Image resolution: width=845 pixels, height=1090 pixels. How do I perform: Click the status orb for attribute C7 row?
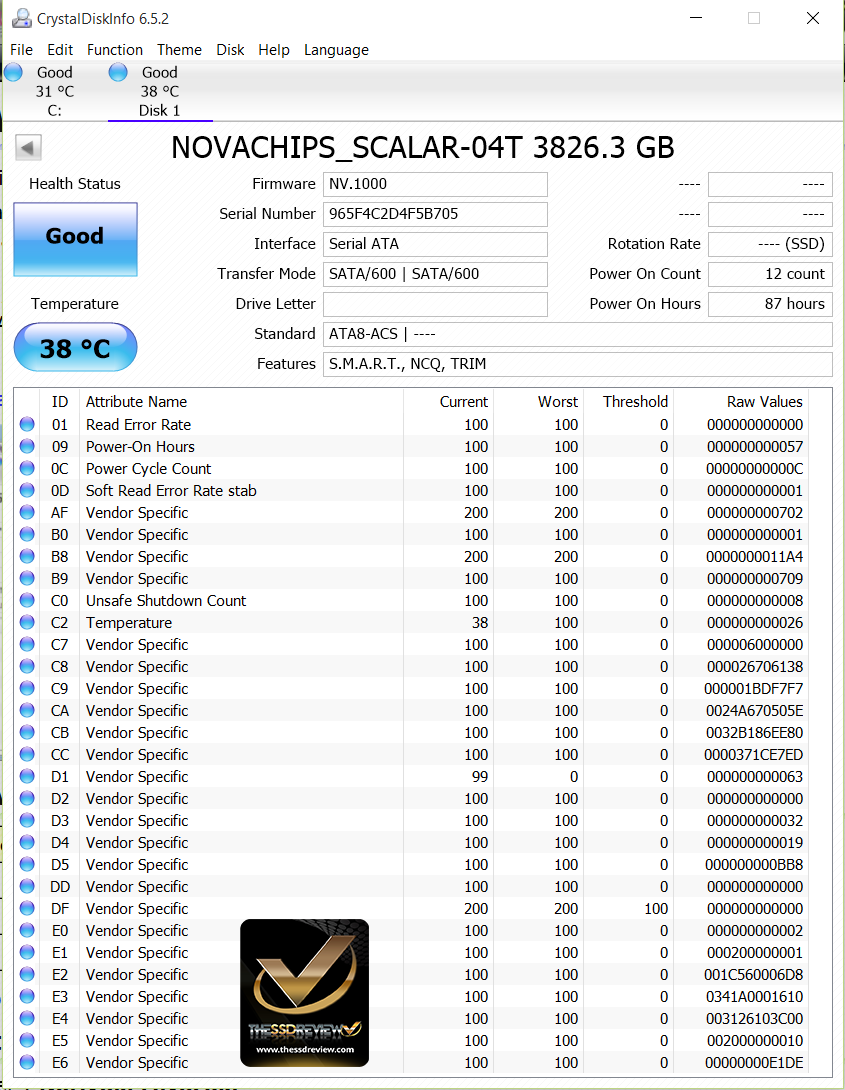click(x=27, y=644)
